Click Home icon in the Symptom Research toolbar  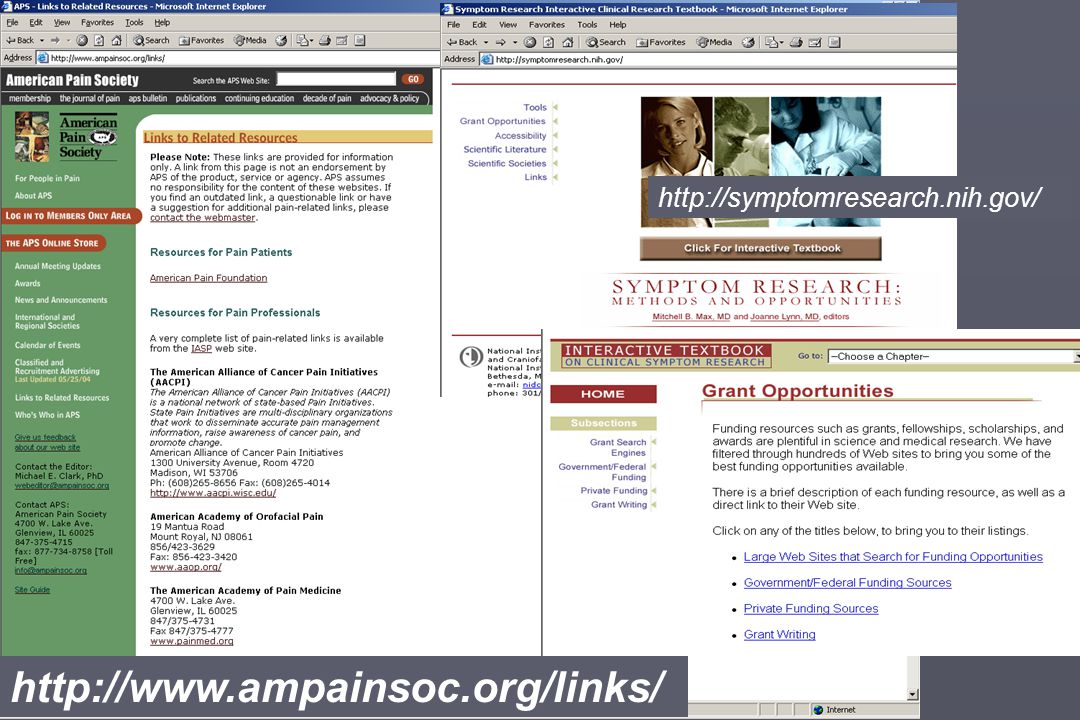pyautogui.click(x=568, y=42)
